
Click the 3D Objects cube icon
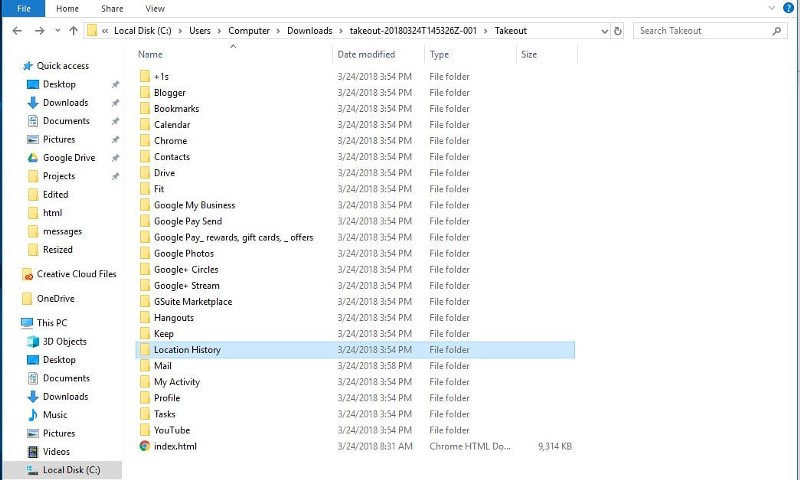tap(33, 341)
